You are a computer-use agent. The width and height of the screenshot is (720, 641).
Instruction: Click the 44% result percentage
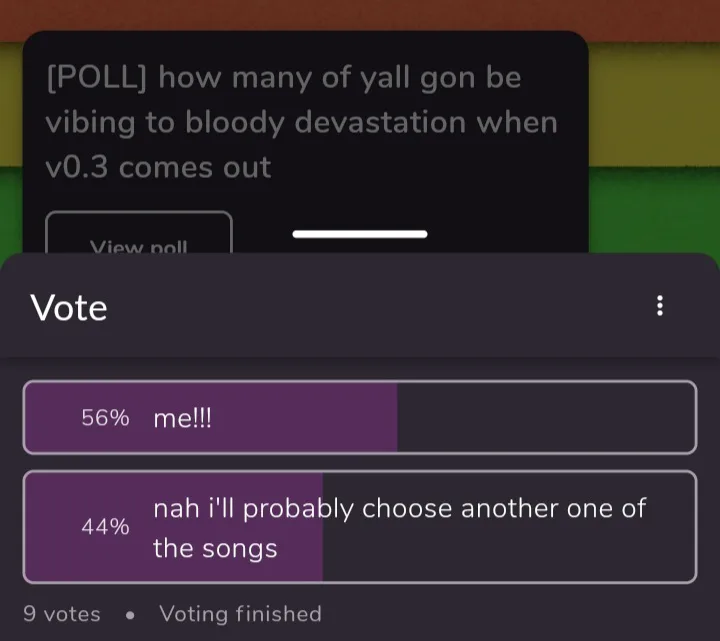pos(106,527)
